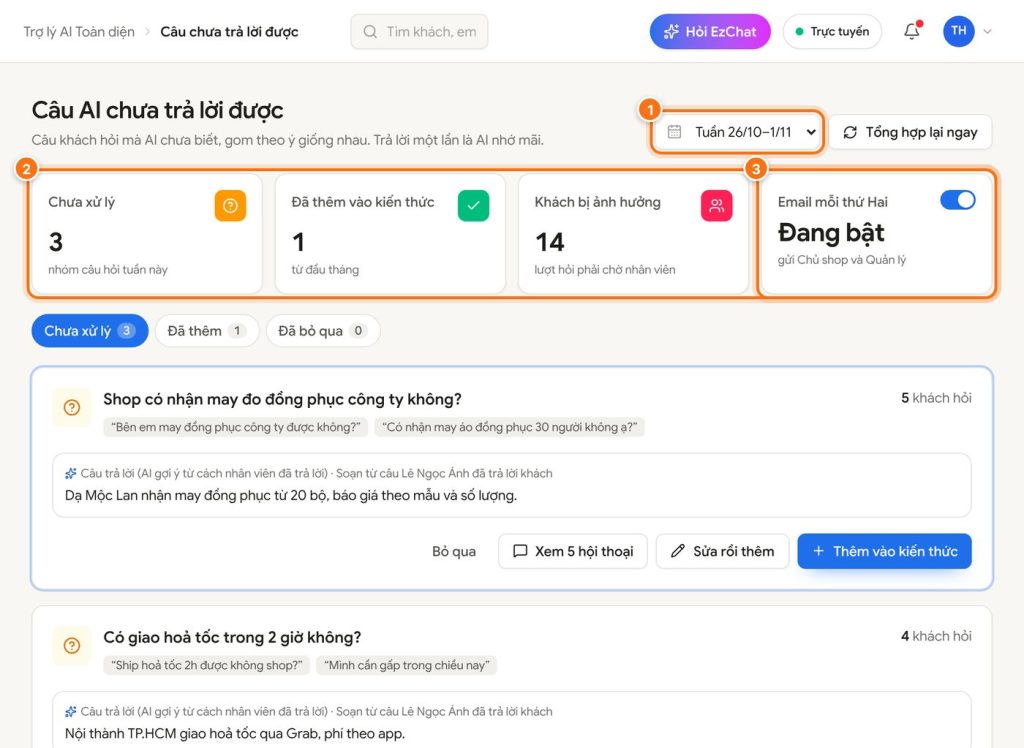This screenshot has height=748, width=1024.
Task: Turn off the Email mỗi thứ Hai switch
Action: [957, 200]
